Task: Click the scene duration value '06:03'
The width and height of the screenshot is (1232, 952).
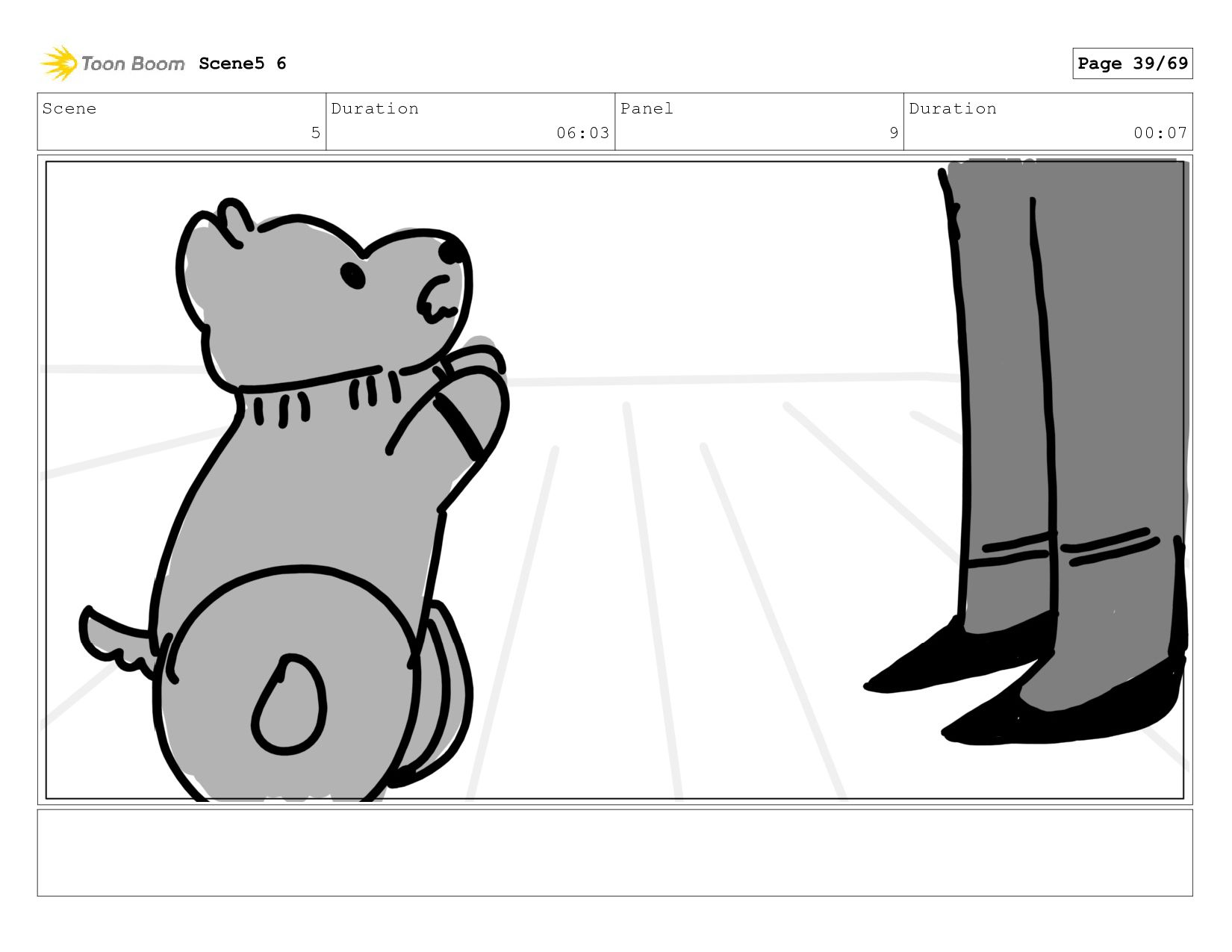Action: (582, 133)
